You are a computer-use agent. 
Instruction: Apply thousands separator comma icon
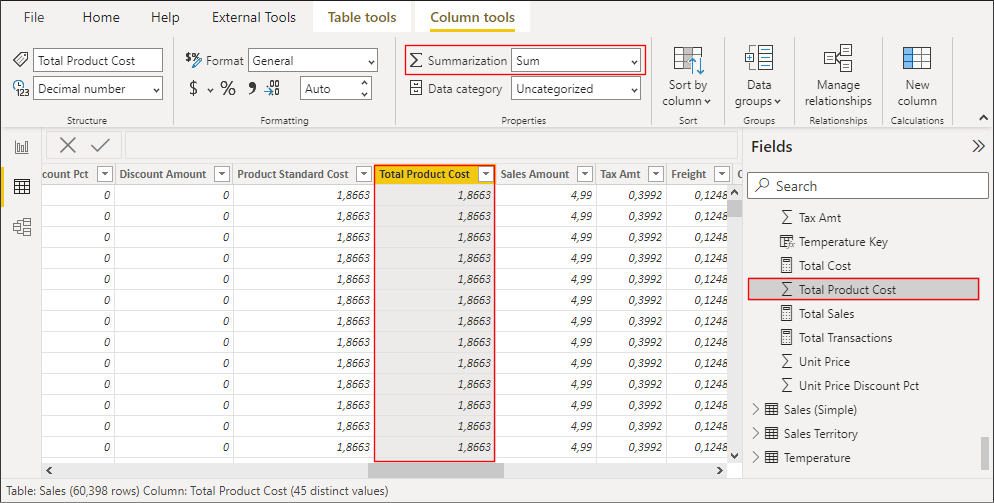pyautogui.click(x=252, y=88)
